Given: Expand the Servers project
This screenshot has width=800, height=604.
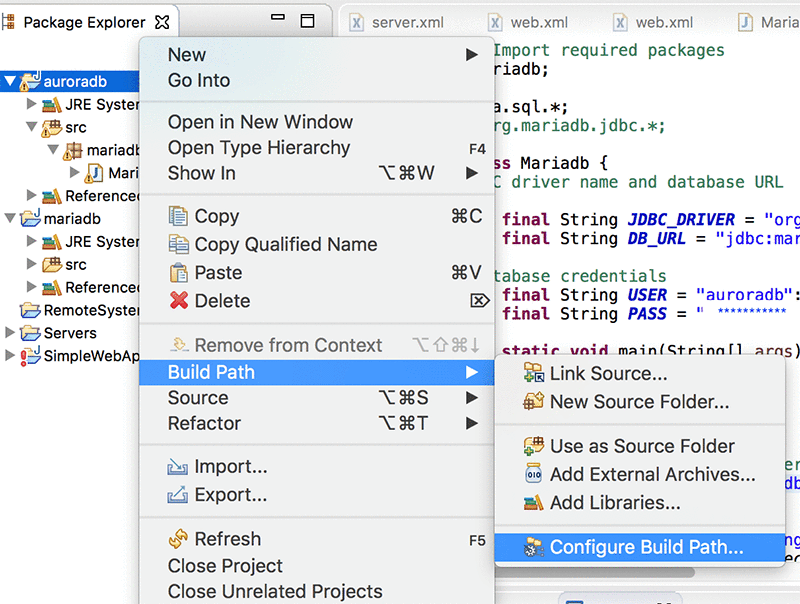Looking at the screenshot, I should (10, 333).
